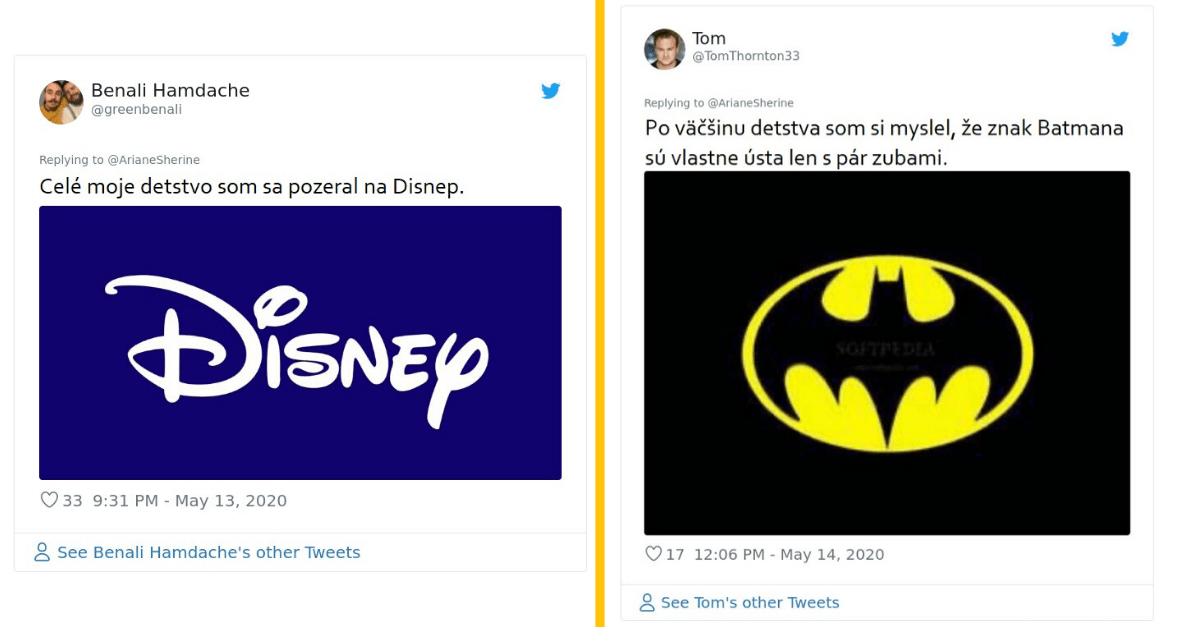Click the Twitter bird on Tom's tweet
This screenshot has width=1200, height=627.
(1120, 39)
